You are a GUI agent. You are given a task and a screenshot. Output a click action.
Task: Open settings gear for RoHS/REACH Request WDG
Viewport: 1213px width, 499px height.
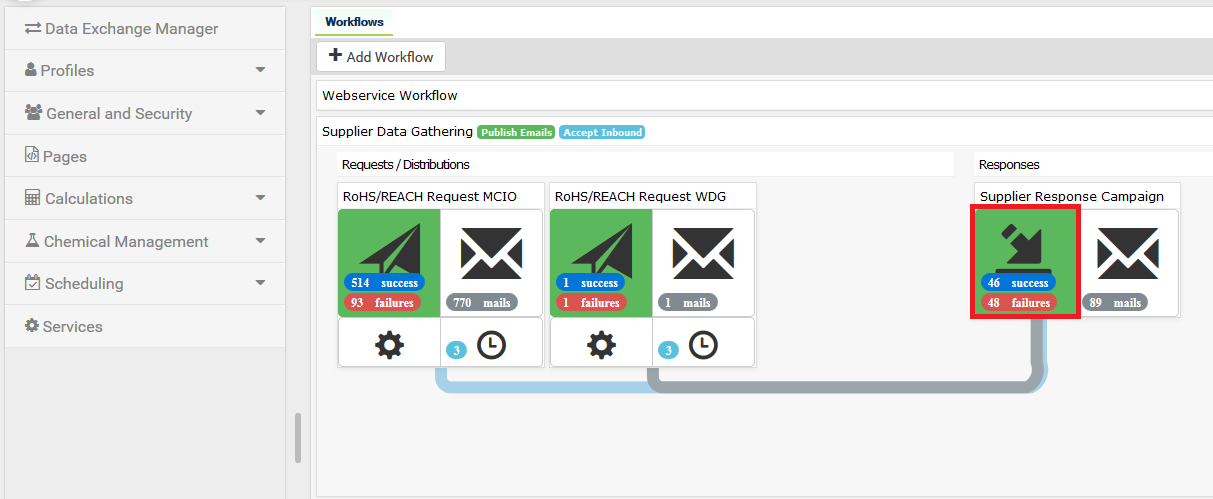coord(601,346)
